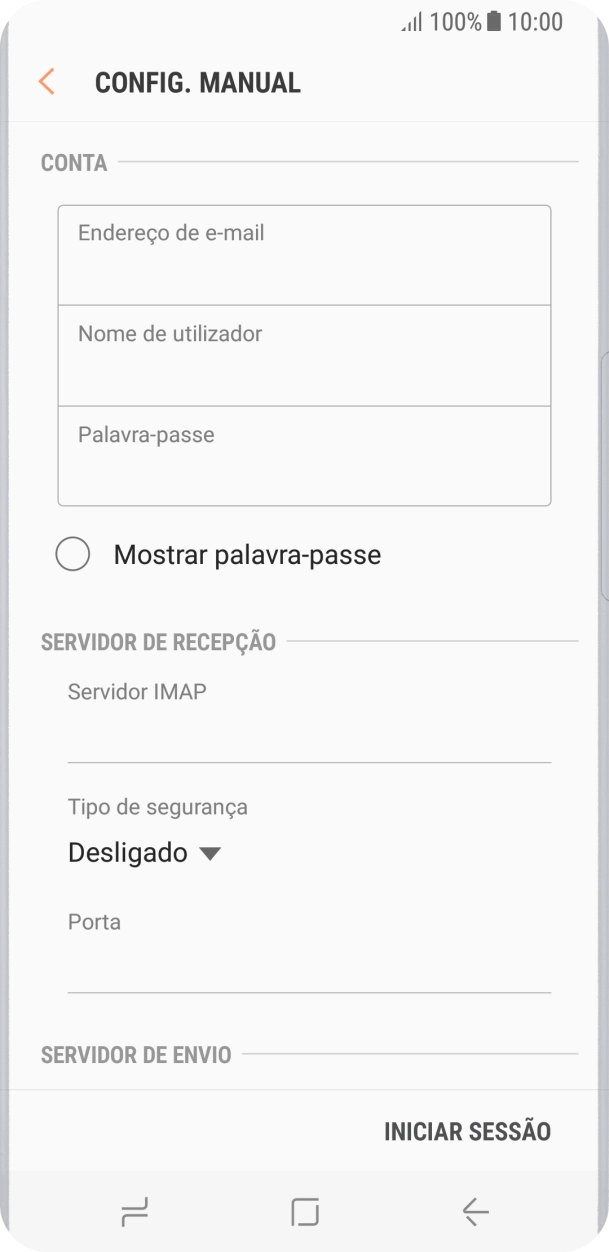
Task: Tap the battery icon in status bar
Action: click(494, 22)
